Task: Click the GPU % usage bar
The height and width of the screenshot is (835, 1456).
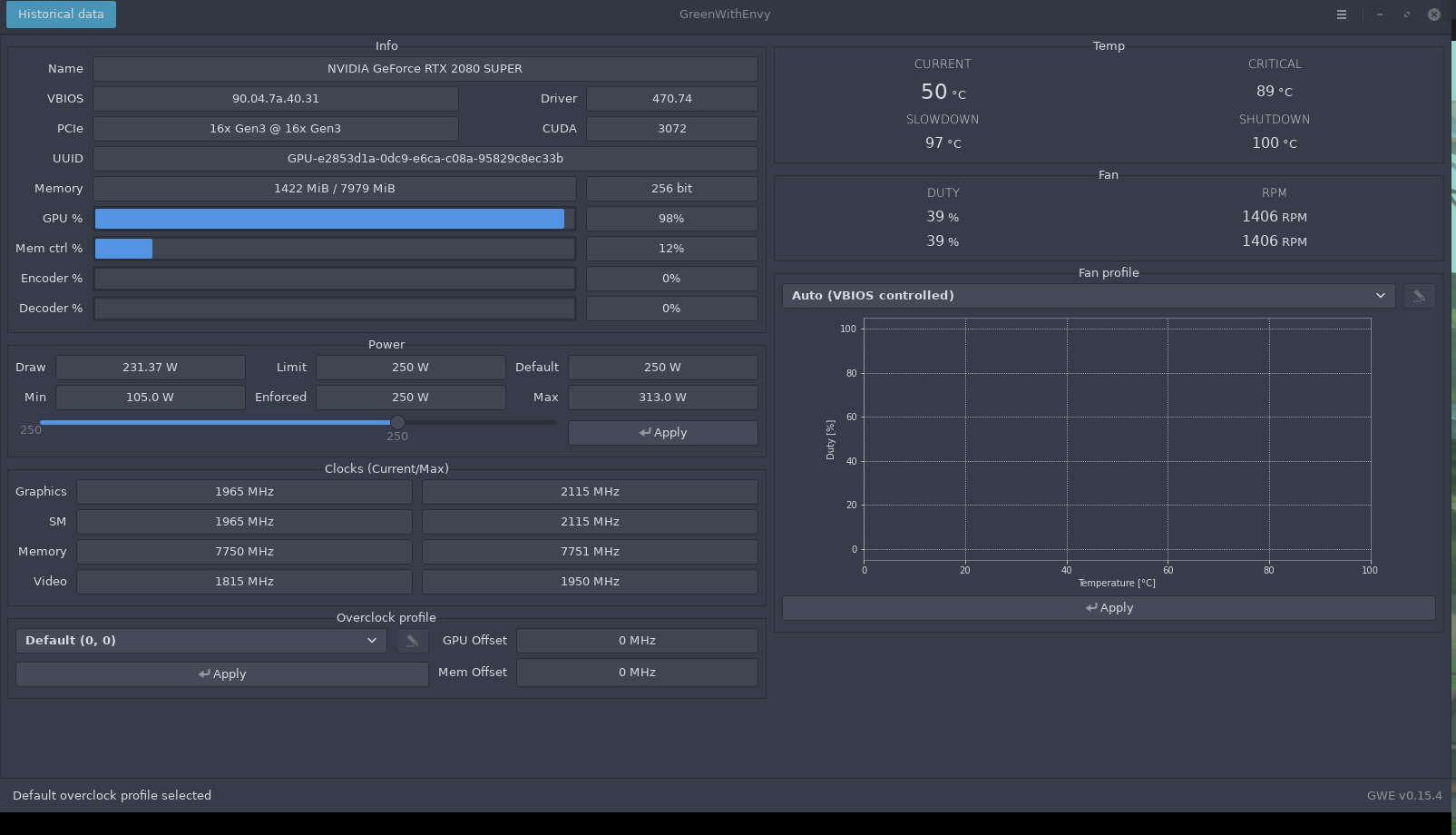Action: [333, 218]
